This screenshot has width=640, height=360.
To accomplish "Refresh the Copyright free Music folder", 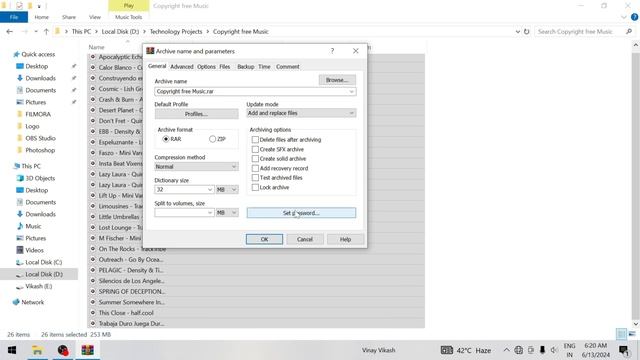I will [x=527, y=31].
